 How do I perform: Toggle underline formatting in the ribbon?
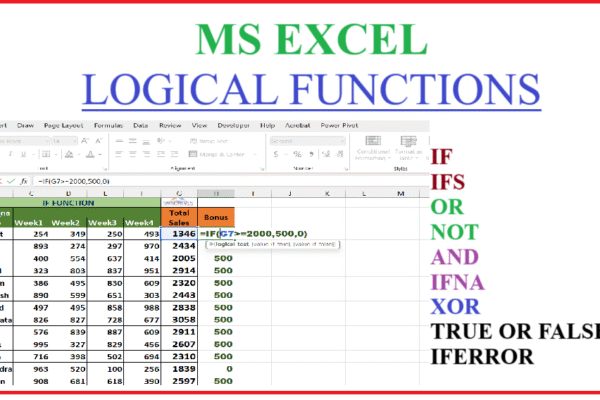click(24, 154)
